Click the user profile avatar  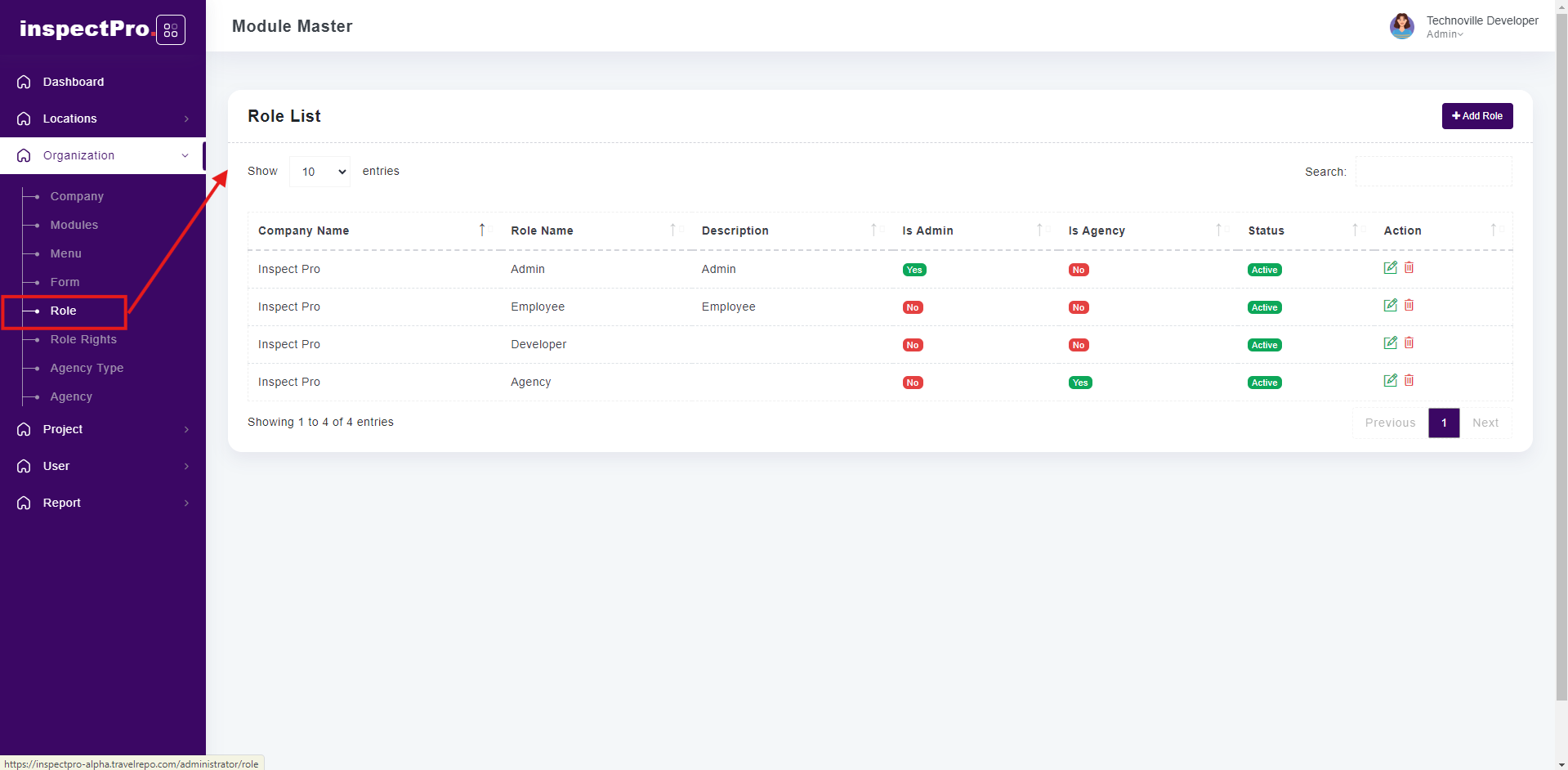tap(1401, 26)
